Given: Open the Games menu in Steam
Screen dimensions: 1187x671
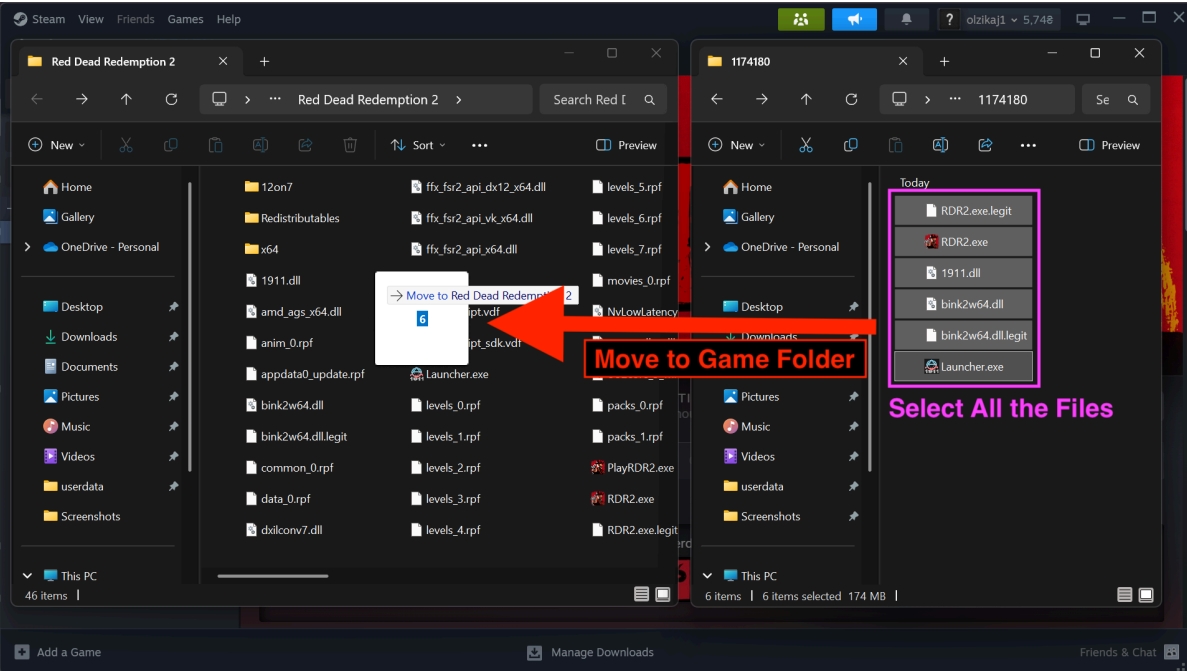Looking at the screenshot, I should 185,19.
